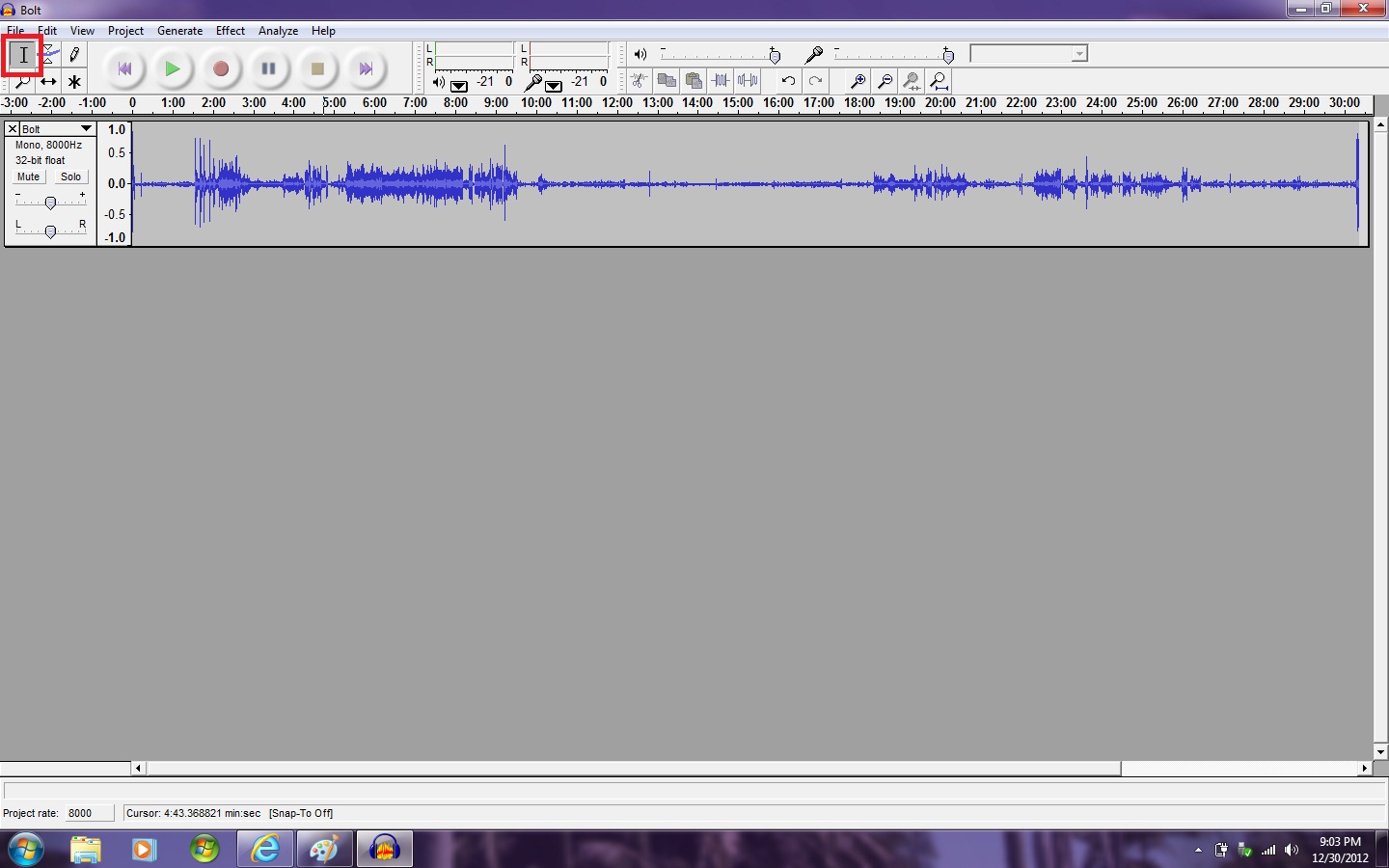Click the Trim outside selection icon
This screenshot has height=868, width=1389.
(x=721, y=81)
